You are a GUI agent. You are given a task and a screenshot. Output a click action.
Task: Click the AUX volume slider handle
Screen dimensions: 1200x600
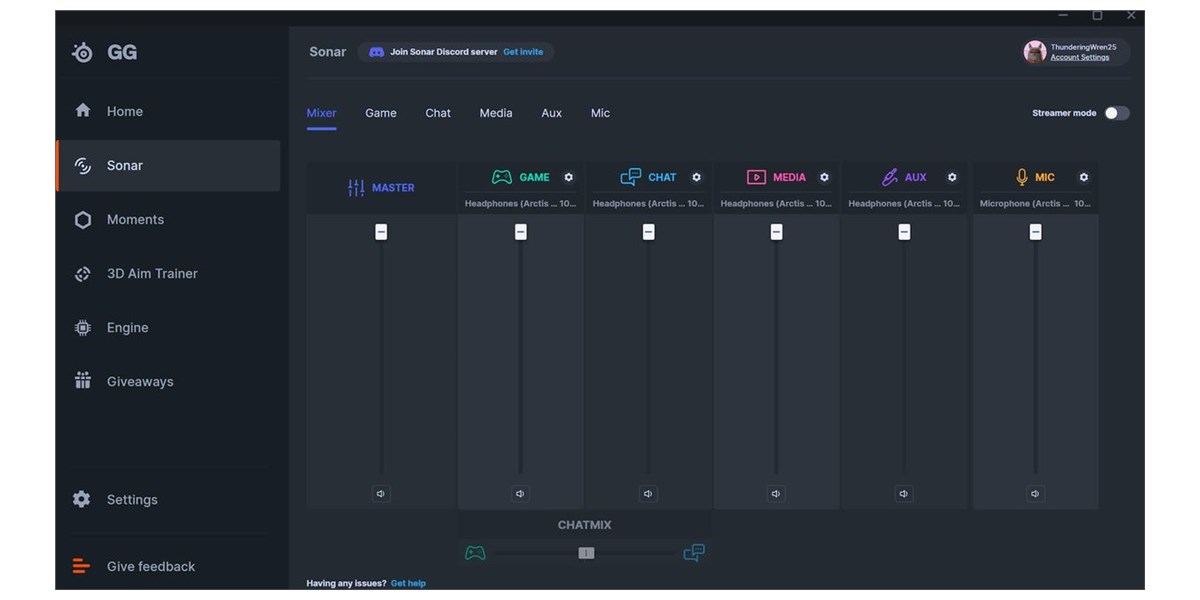coord(904,232)
